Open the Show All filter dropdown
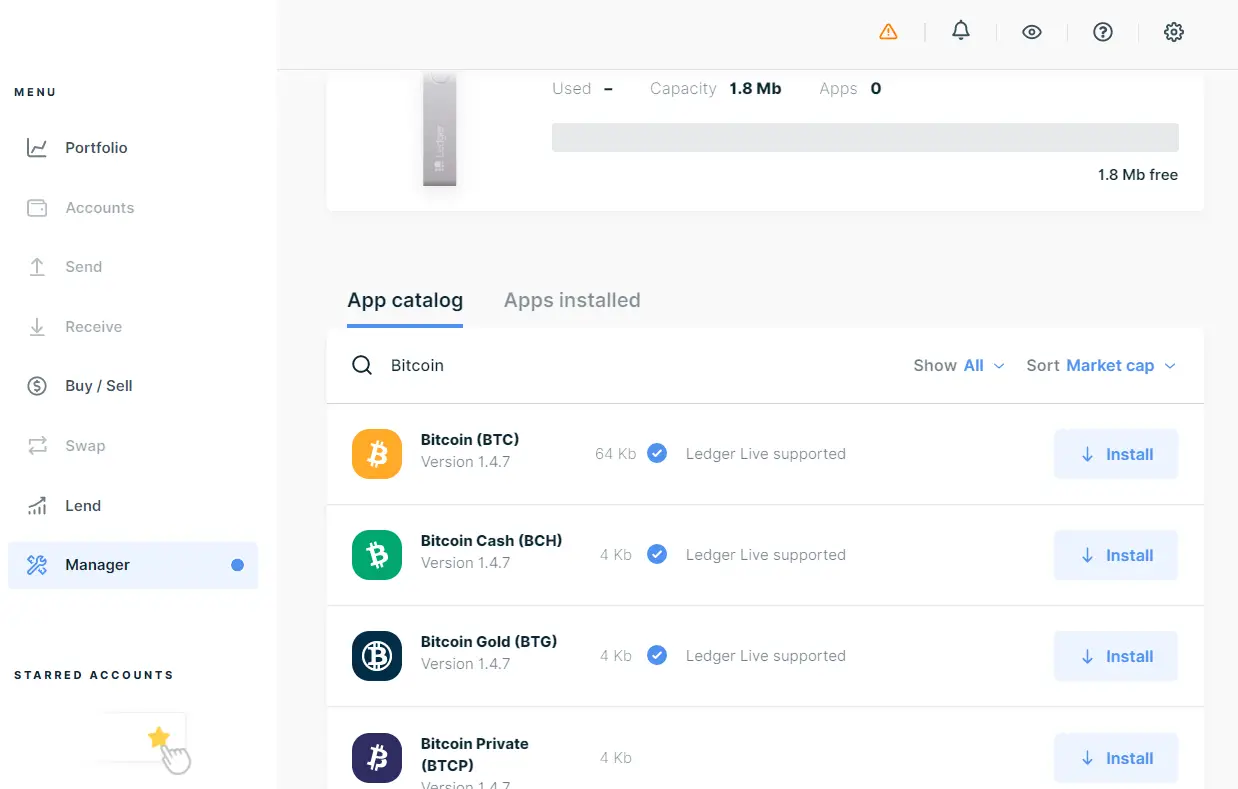The width and height of the screenshot is (1238, 789). tap(959, 366)
